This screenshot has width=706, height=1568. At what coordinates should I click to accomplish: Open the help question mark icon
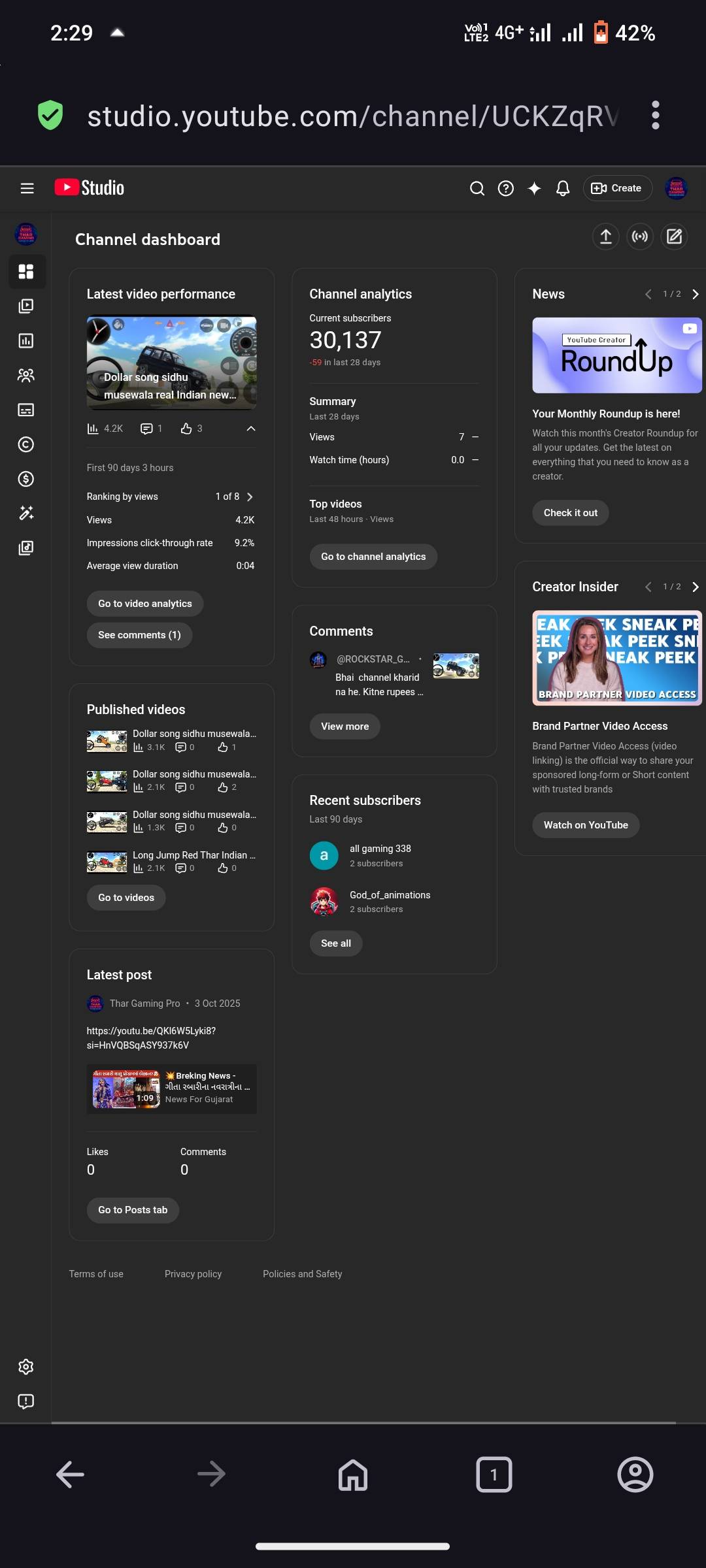click(x=505, y=188)
